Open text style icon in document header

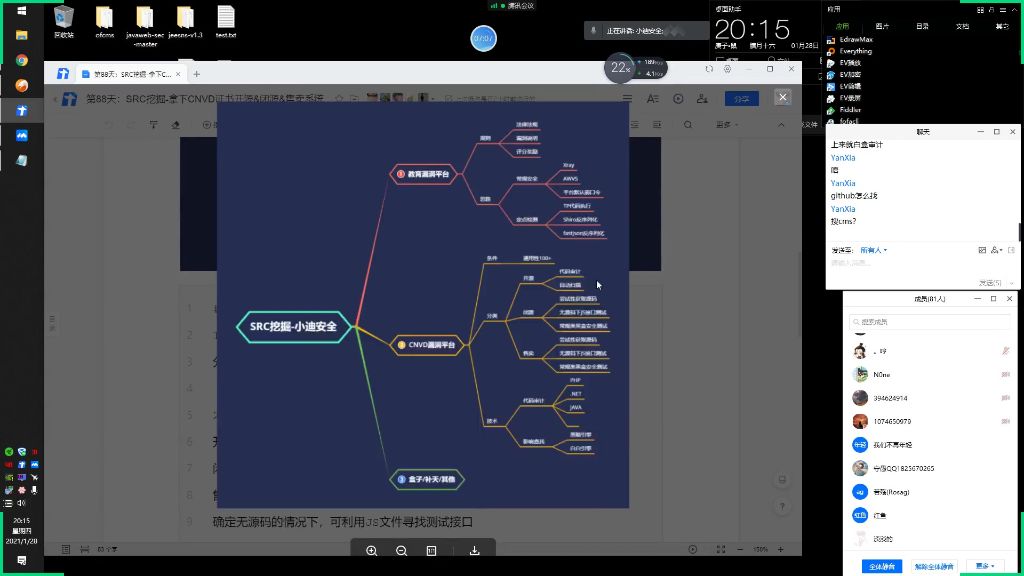pyautogui.click(x=652, y=99)
